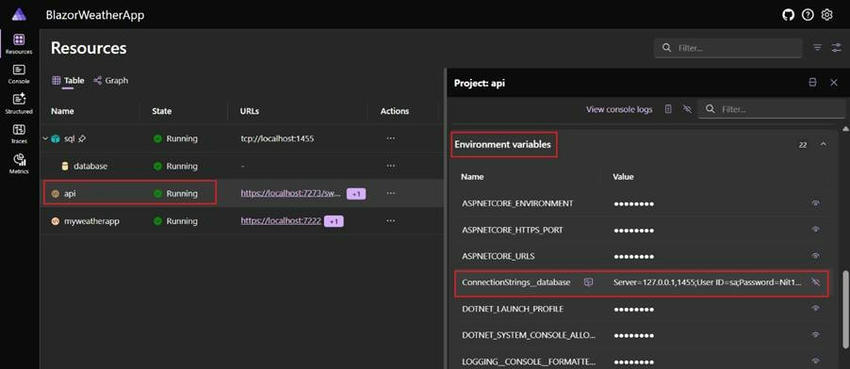The height and width of the screenshot is (369, 850).
Task: Reveal the ASPNETCORE_ENVIRONMENT value
Action: click(x=815, y=203)
